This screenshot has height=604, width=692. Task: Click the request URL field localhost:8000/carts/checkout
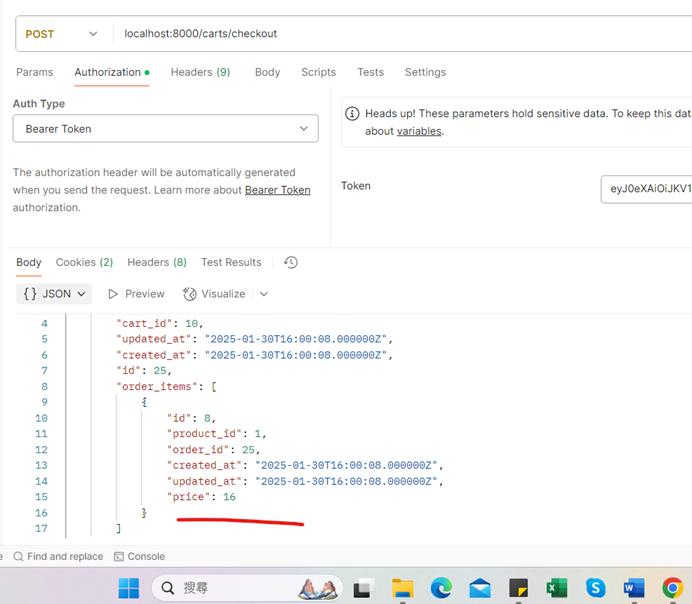click(201, 34)
